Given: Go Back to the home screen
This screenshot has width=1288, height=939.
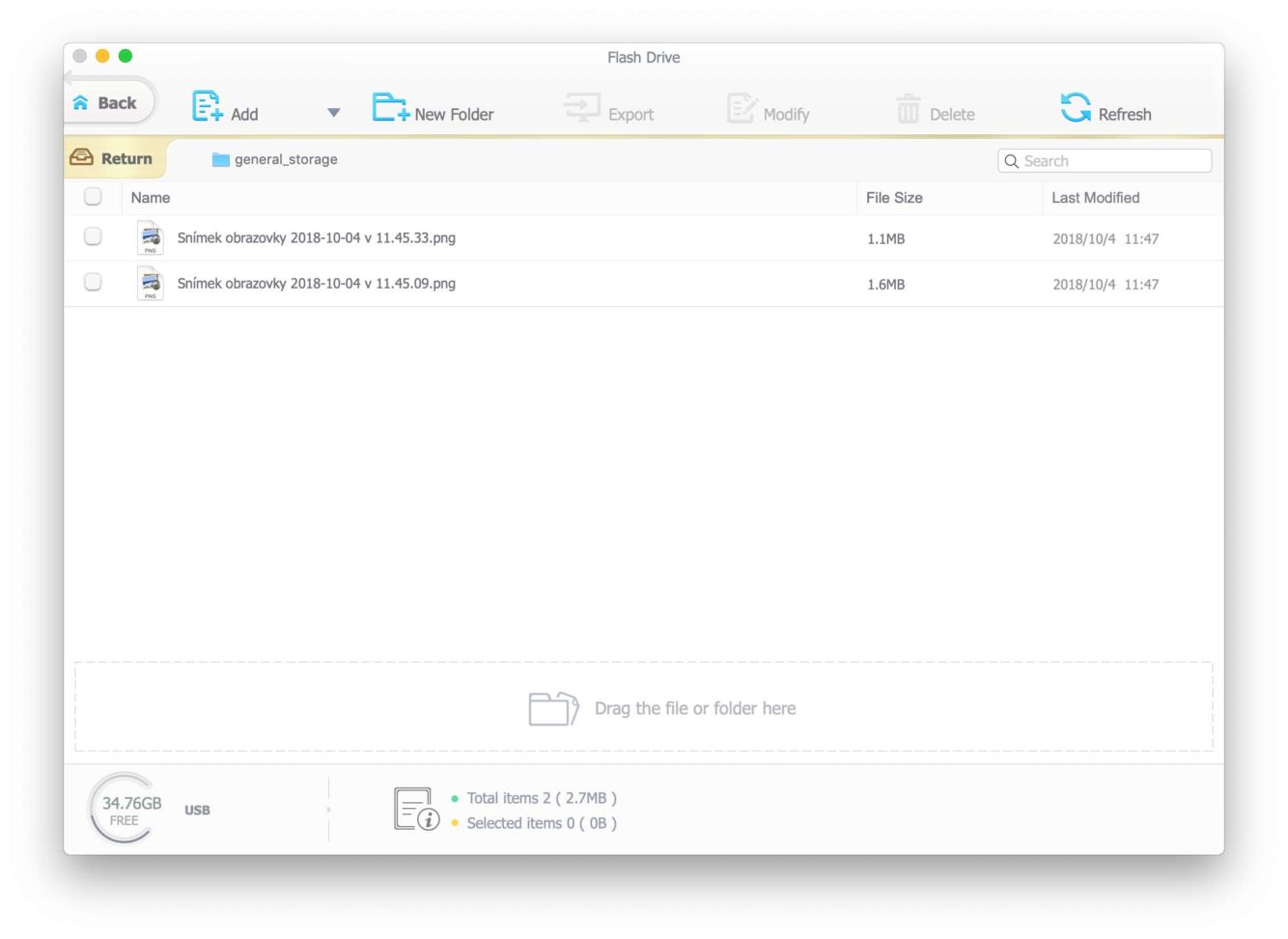Looking at the screenshot, I should [x=106, y=103].
